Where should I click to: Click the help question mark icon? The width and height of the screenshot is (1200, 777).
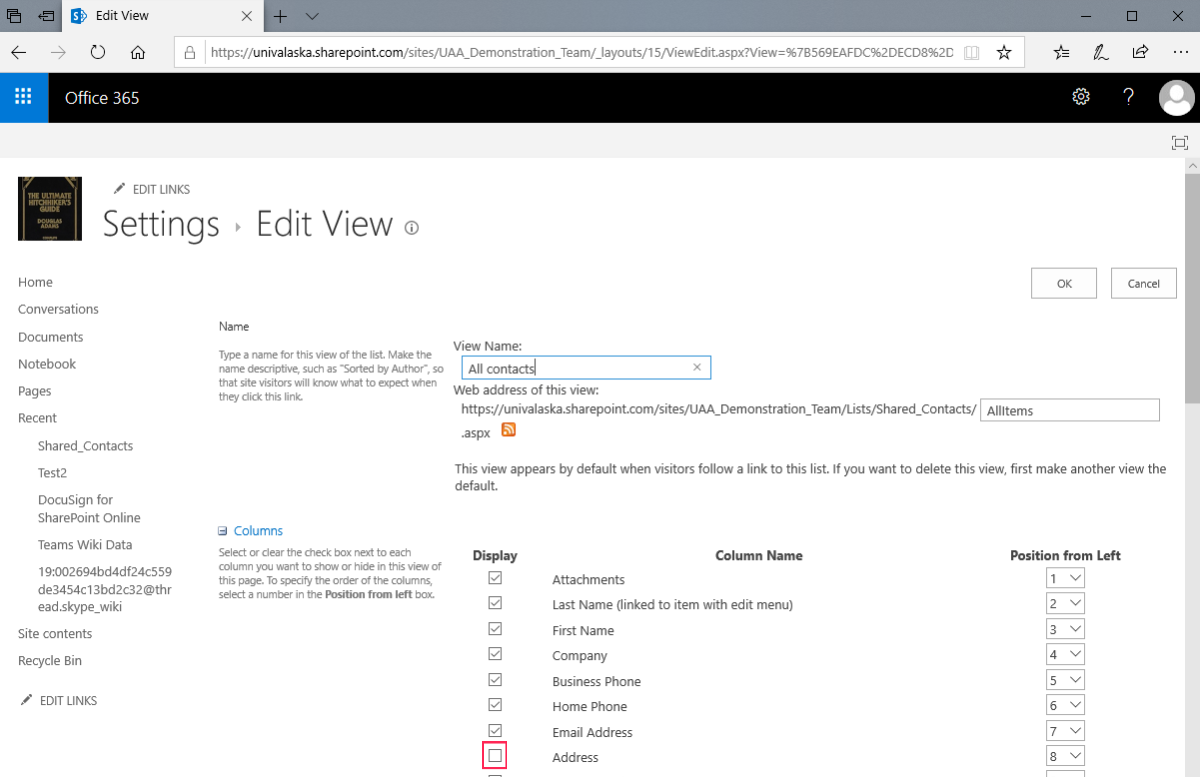(x=1128, y=97)
